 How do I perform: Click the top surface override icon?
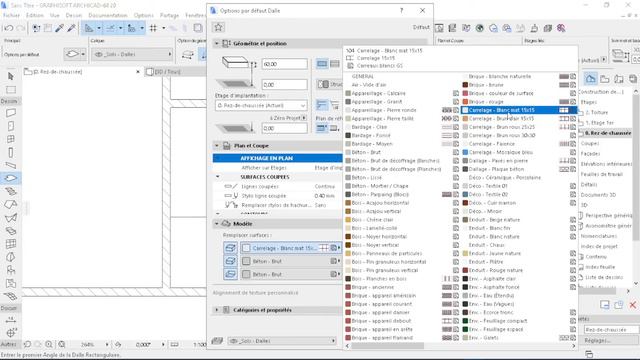coord(230,248)
